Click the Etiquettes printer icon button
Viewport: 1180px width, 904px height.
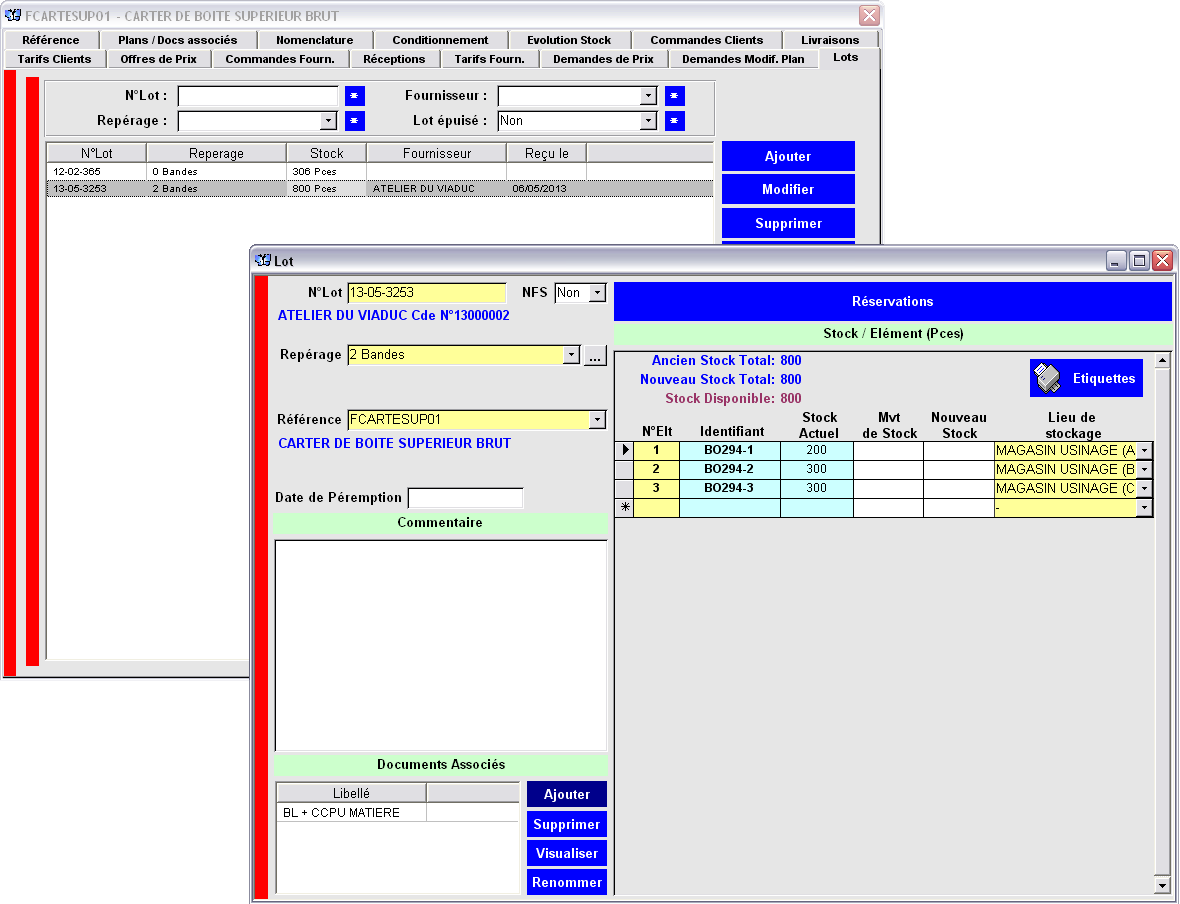(1086, 378)
